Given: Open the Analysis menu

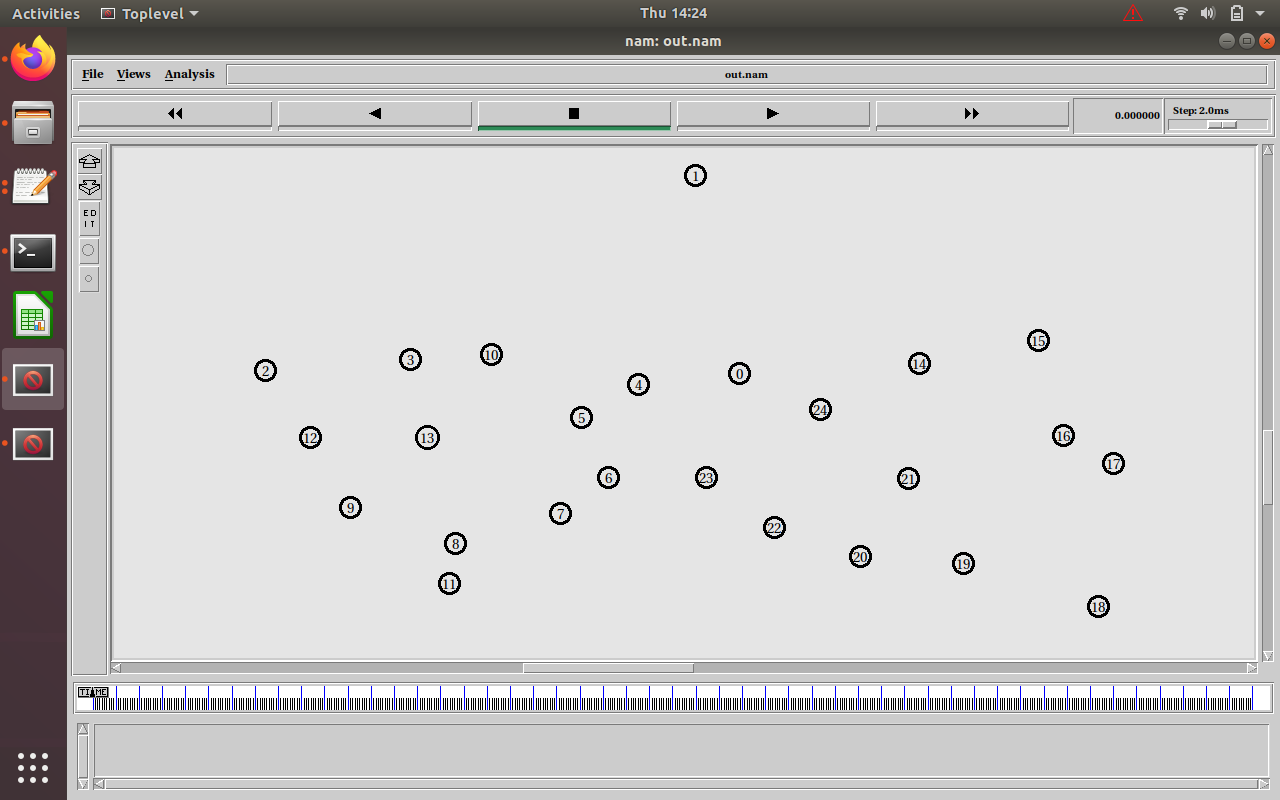Looking at the screenshot, I should (x=189, y=74).
